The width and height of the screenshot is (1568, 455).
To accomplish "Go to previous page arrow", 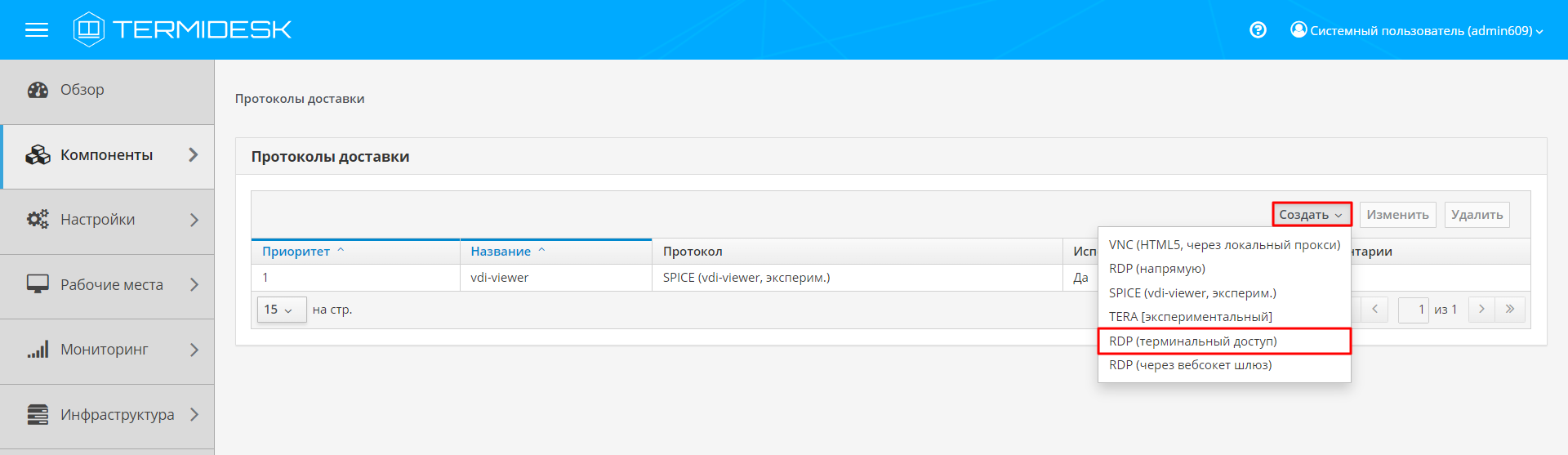I will 1374,309.
